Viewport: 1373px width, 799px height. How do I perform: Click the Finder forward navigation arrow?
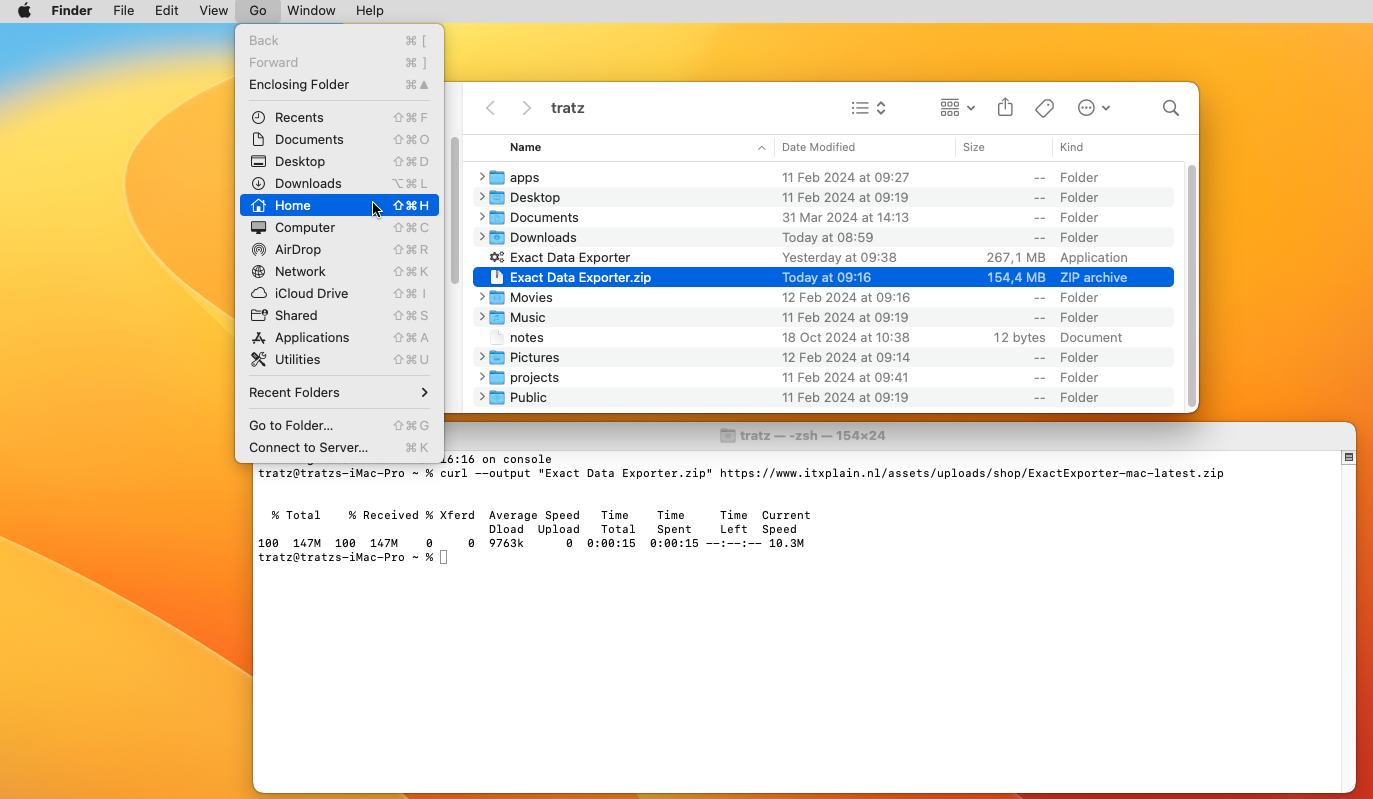point(526,108)
